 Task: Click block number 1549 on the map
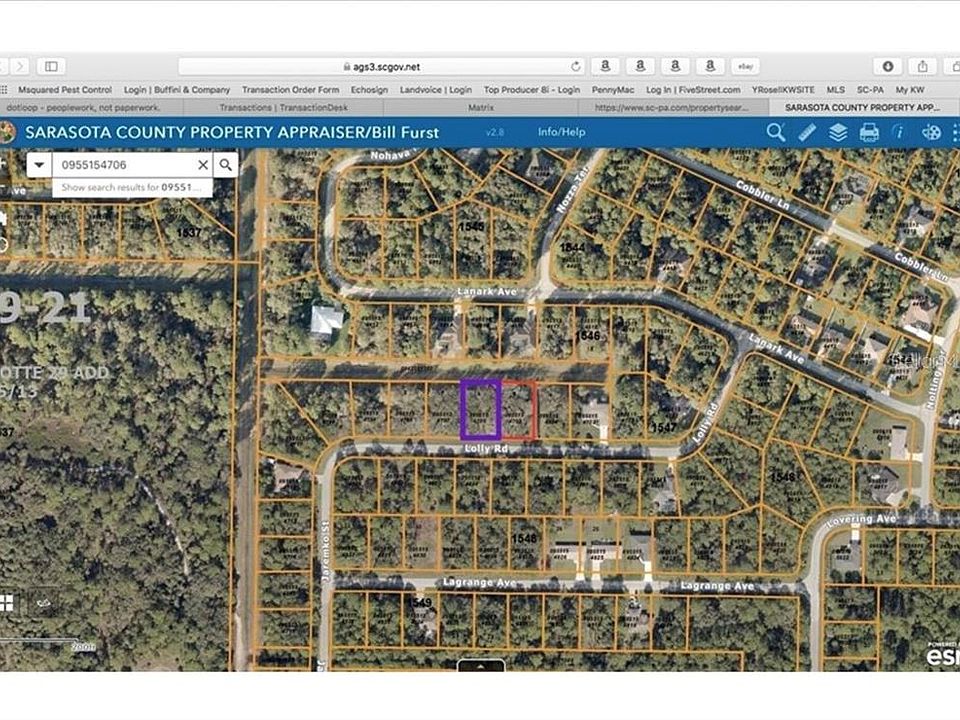tap(419, 602)
